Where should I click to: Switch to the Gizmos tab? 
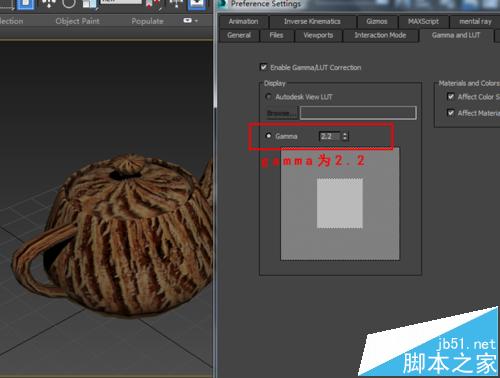pos(377,21)
